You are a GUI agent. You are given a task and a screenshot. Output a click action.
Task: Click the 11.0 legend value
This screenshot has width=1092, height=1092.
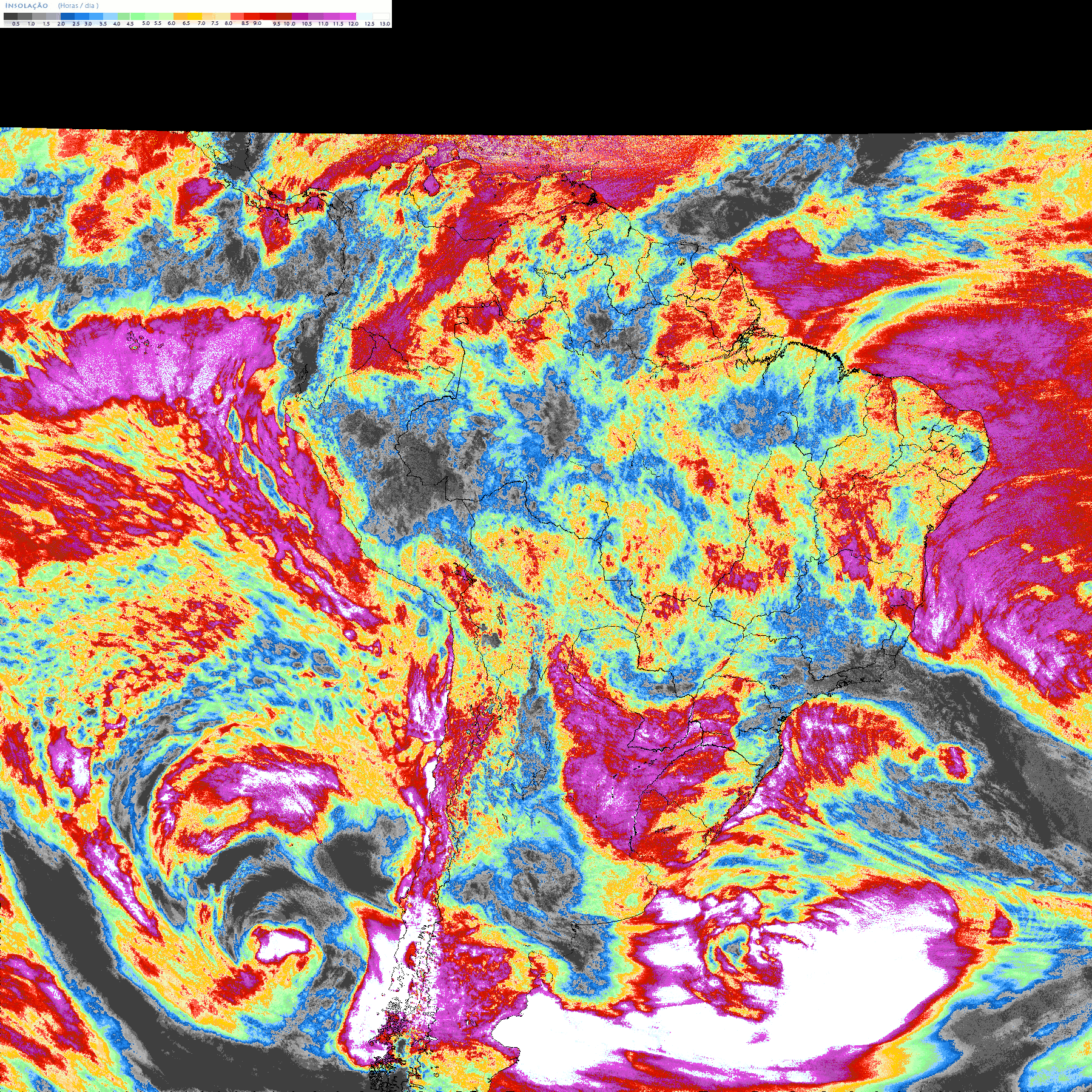pyautogui.click(x=323, y=24)
